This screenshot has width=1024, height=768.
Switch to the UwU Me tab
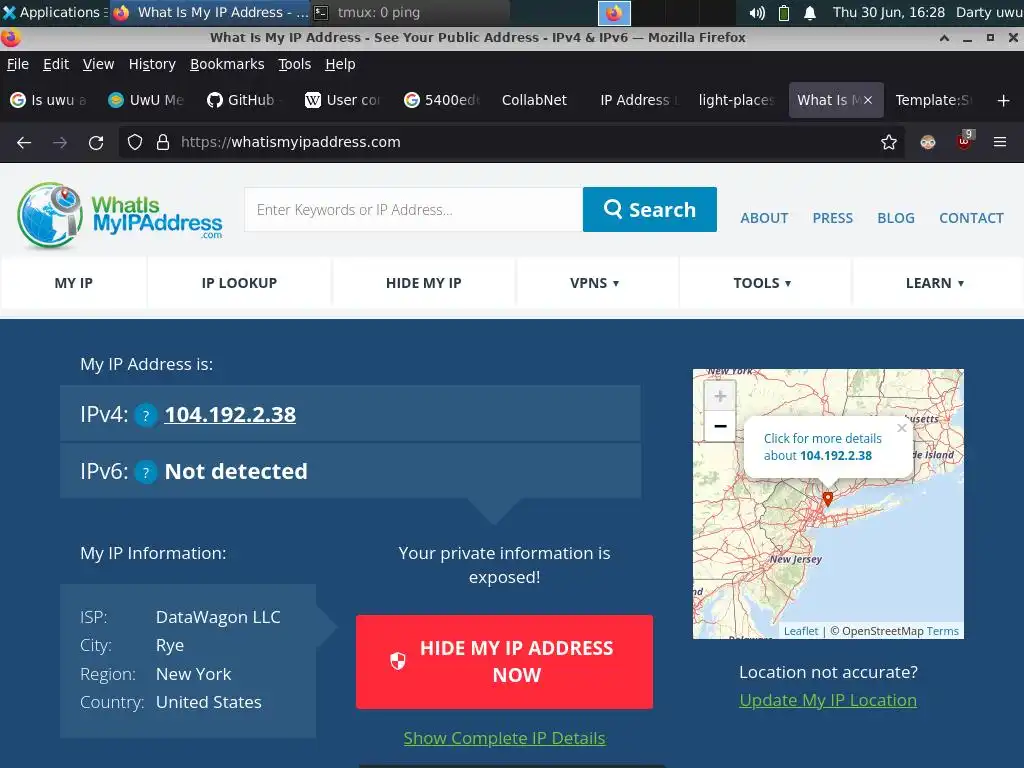pos(148,100)
